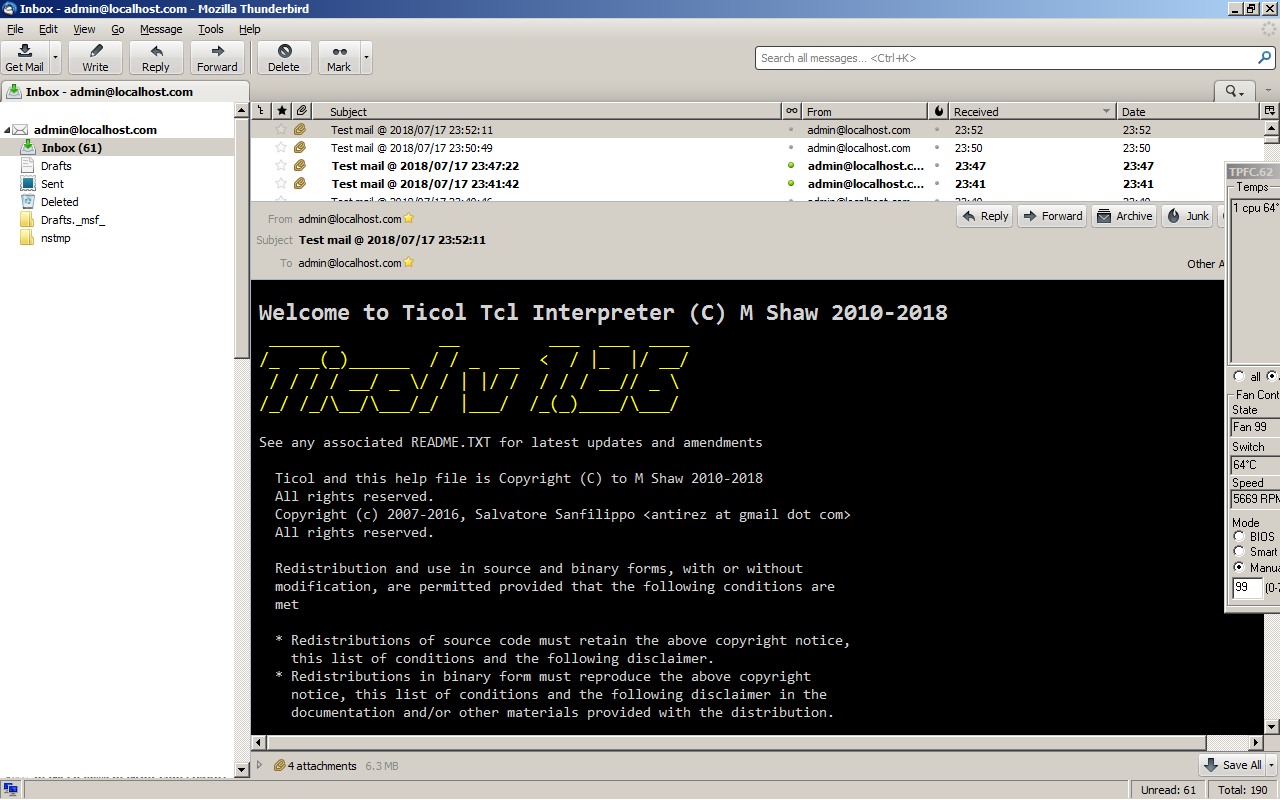Image resolution: width=1280 pixels, height=800 pixels.
Task: Click Save All attachments button
Action: pyautogui.click(x=1233, y=765)
